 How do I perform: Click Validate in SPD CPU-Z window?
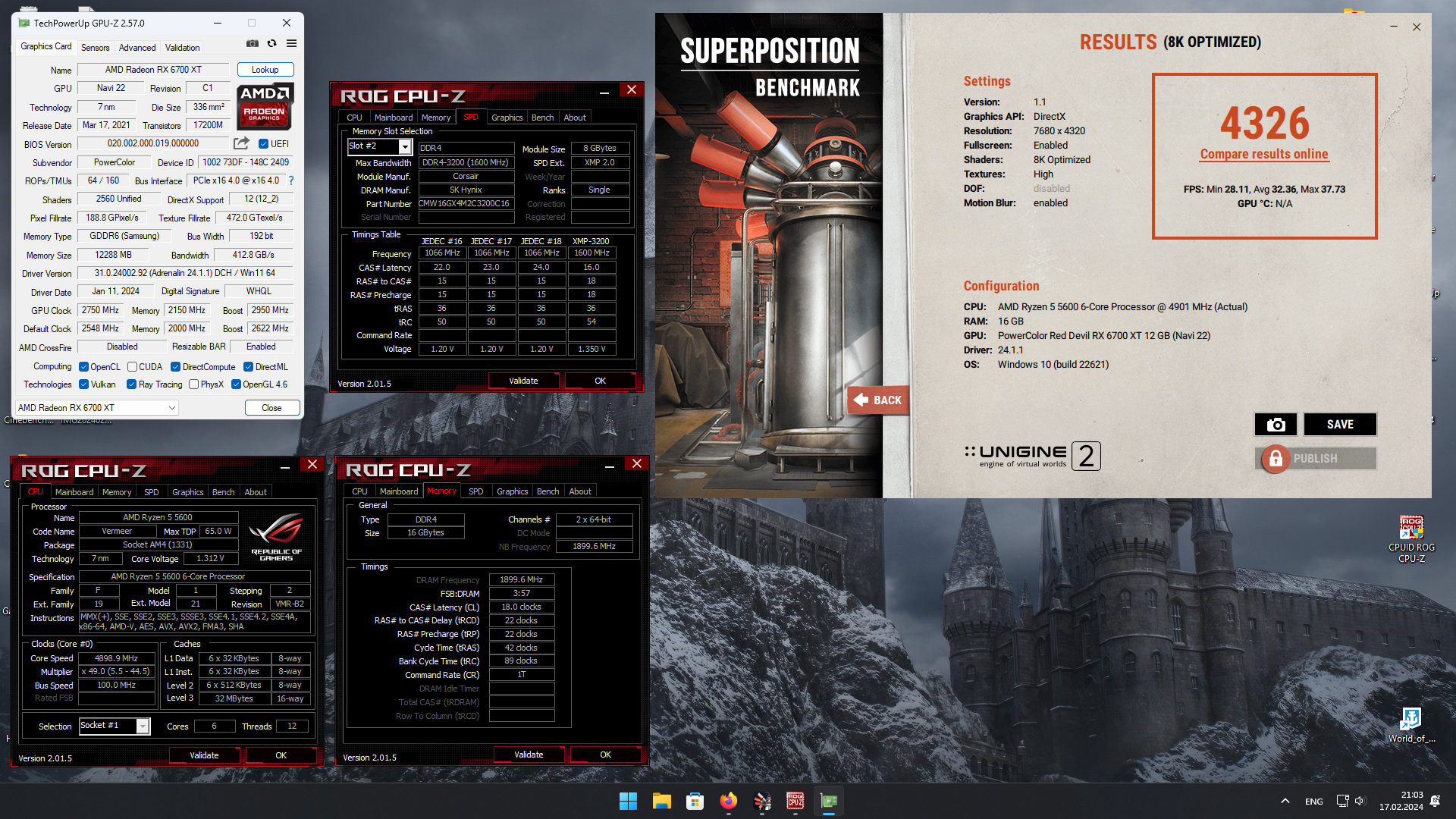click(523, 381)
